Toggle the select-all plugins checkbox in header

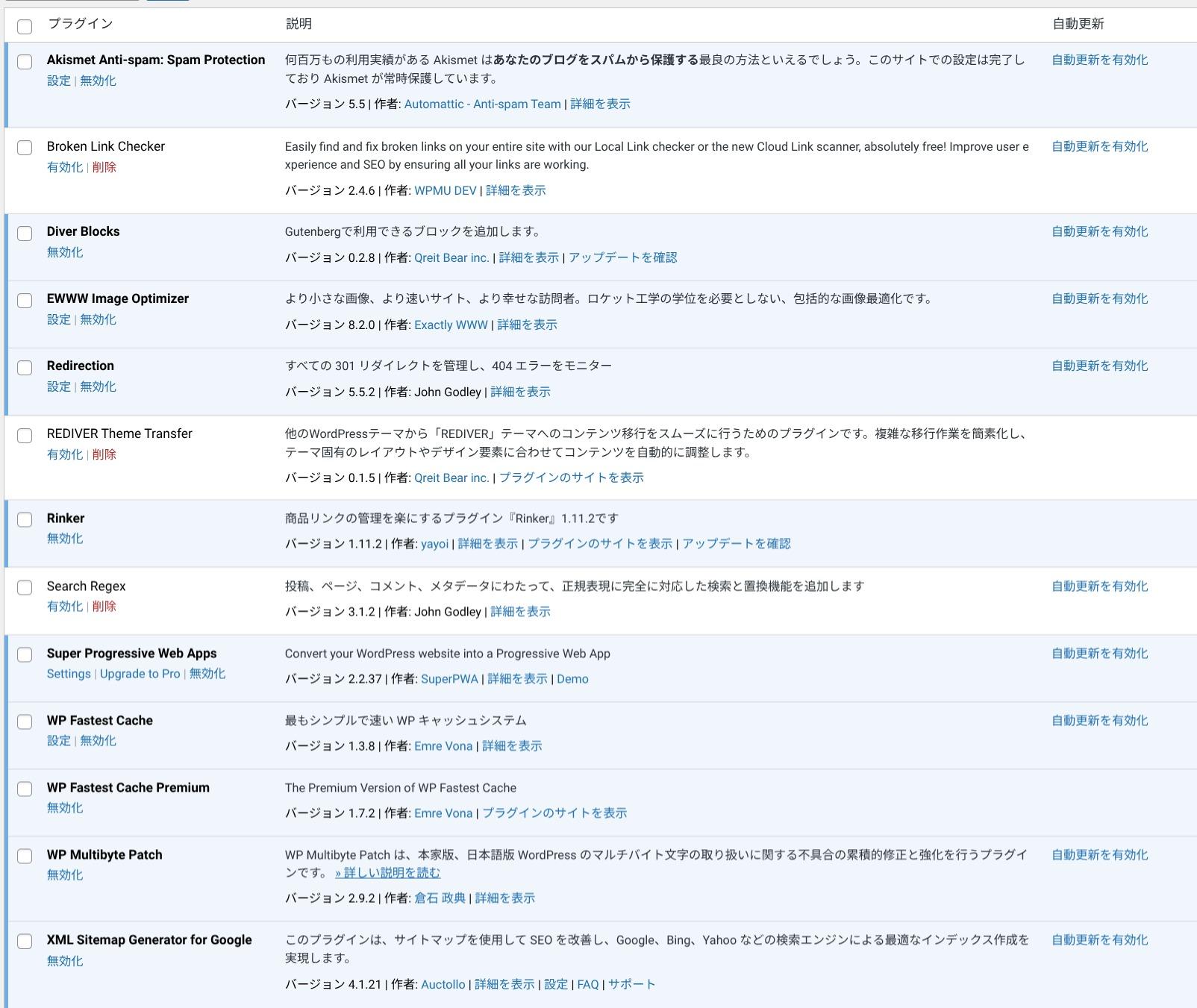(25, 27)
